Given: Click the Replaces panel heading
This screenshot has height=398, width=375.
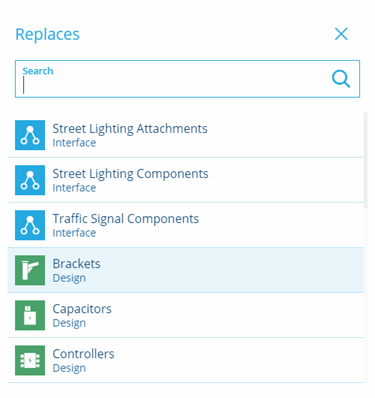Looking at the screenshot, I should point(47,34).
